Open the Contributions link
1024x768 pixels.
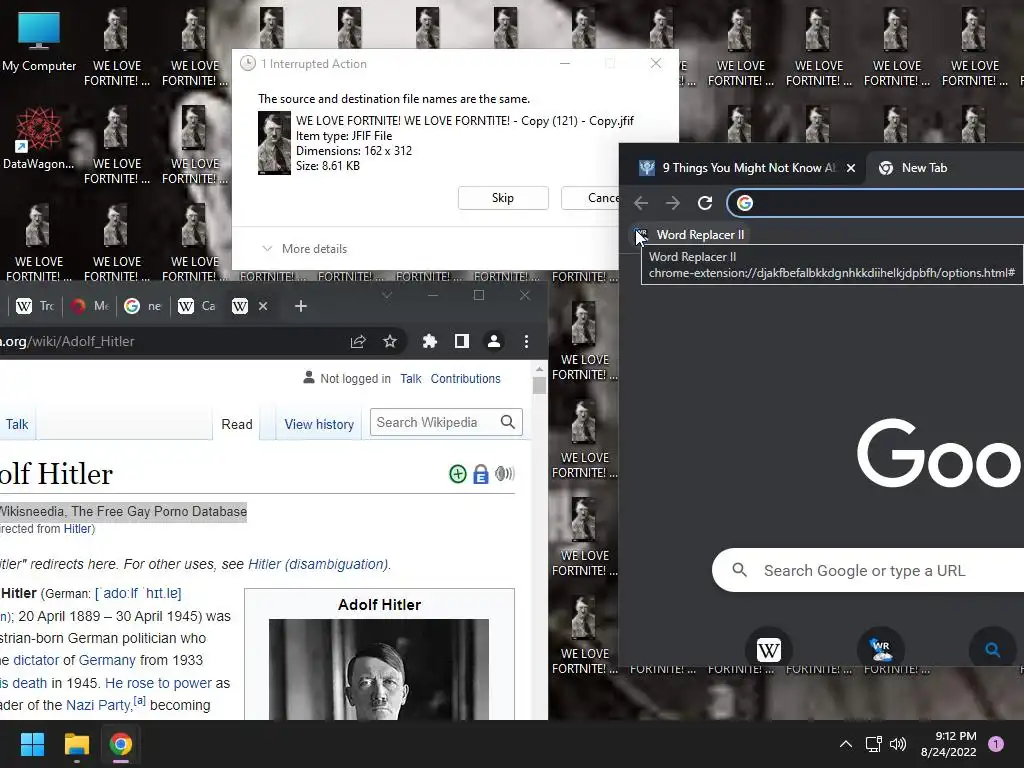(466, 379)
